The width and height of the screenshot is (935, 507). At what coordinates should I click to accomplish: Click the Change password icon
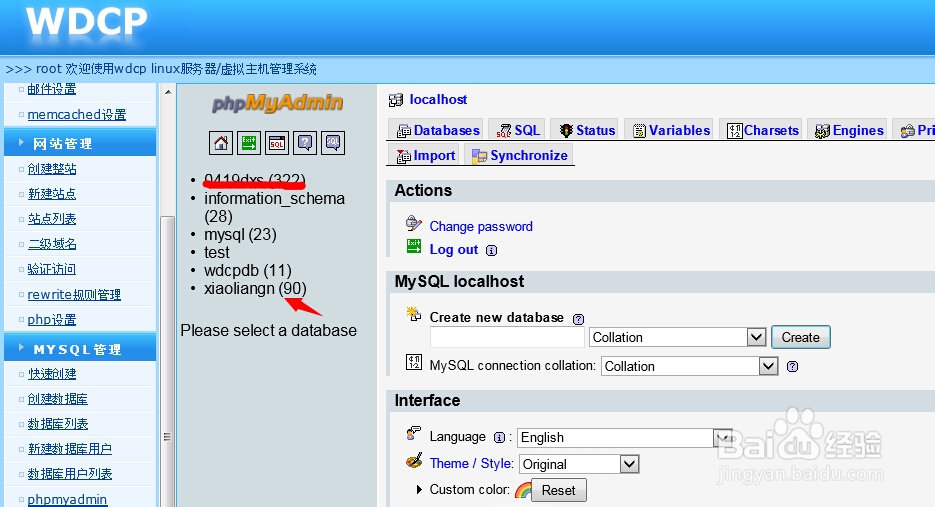point(414,223)
